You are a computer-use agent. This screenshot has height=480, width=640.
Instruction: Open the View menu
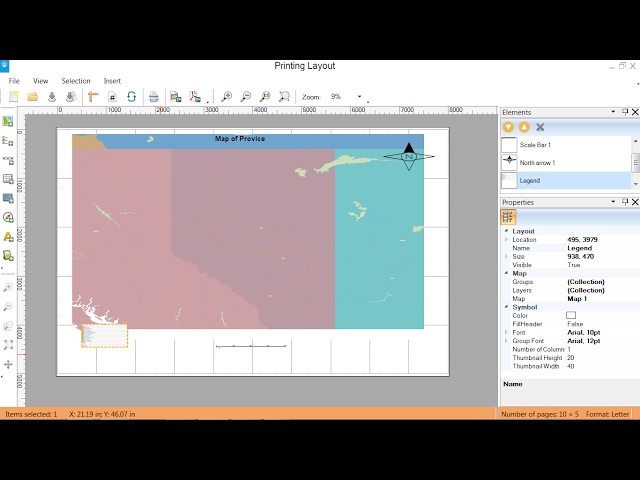[40, 81]
